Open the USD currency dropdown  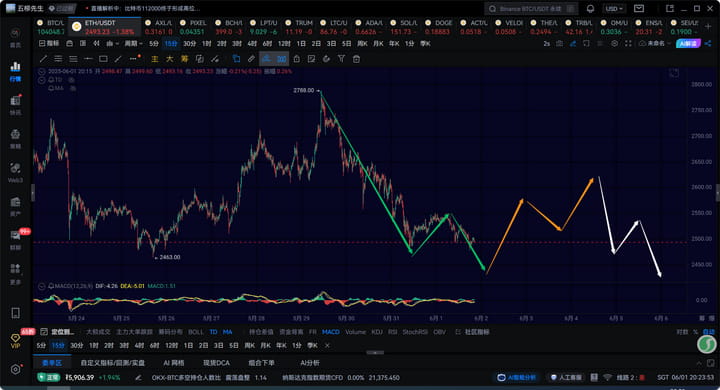click(614, 9)
